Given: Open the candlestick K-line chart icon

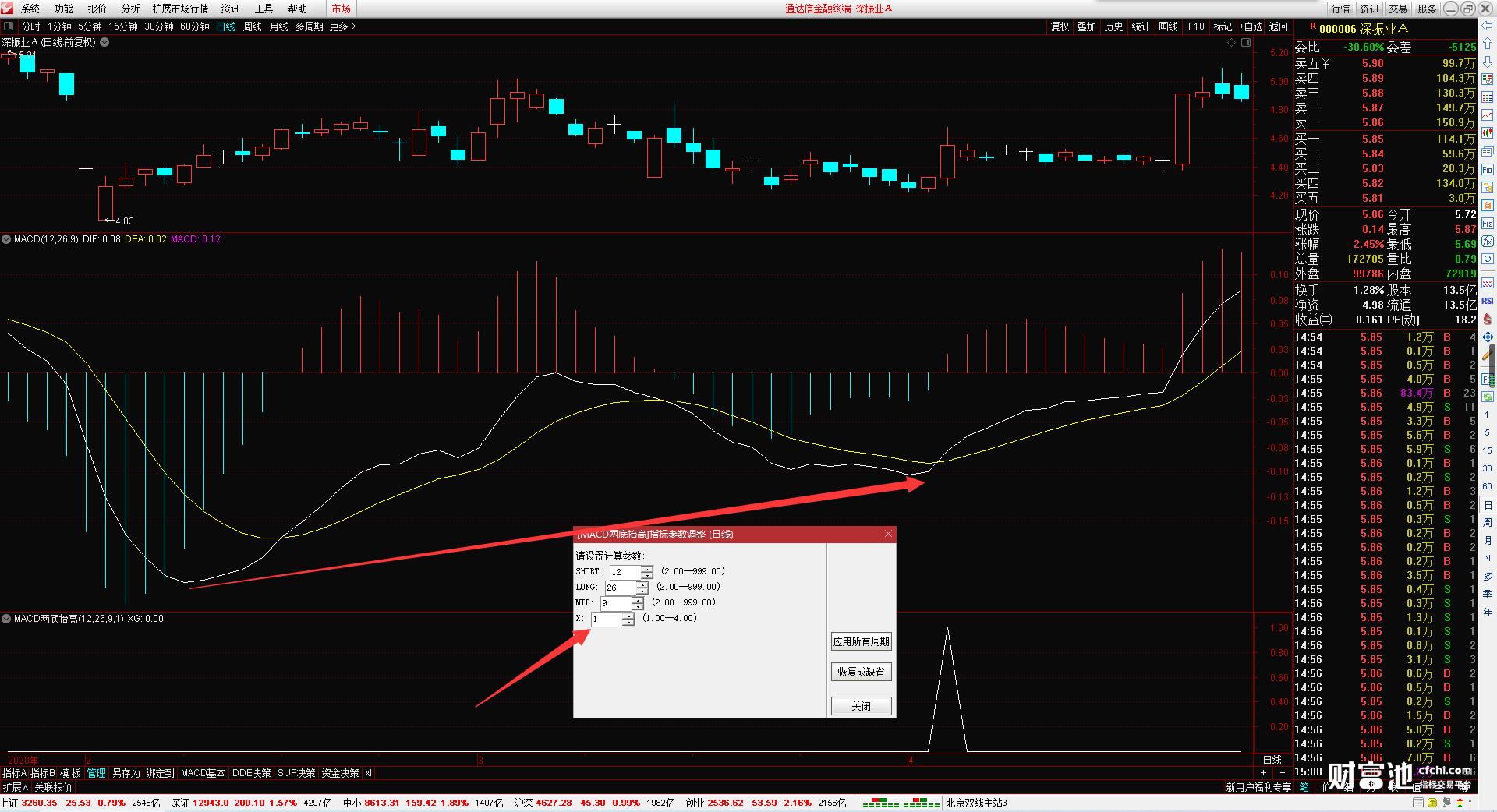Looking at the screenshot, I should (x=1488, y=133).
